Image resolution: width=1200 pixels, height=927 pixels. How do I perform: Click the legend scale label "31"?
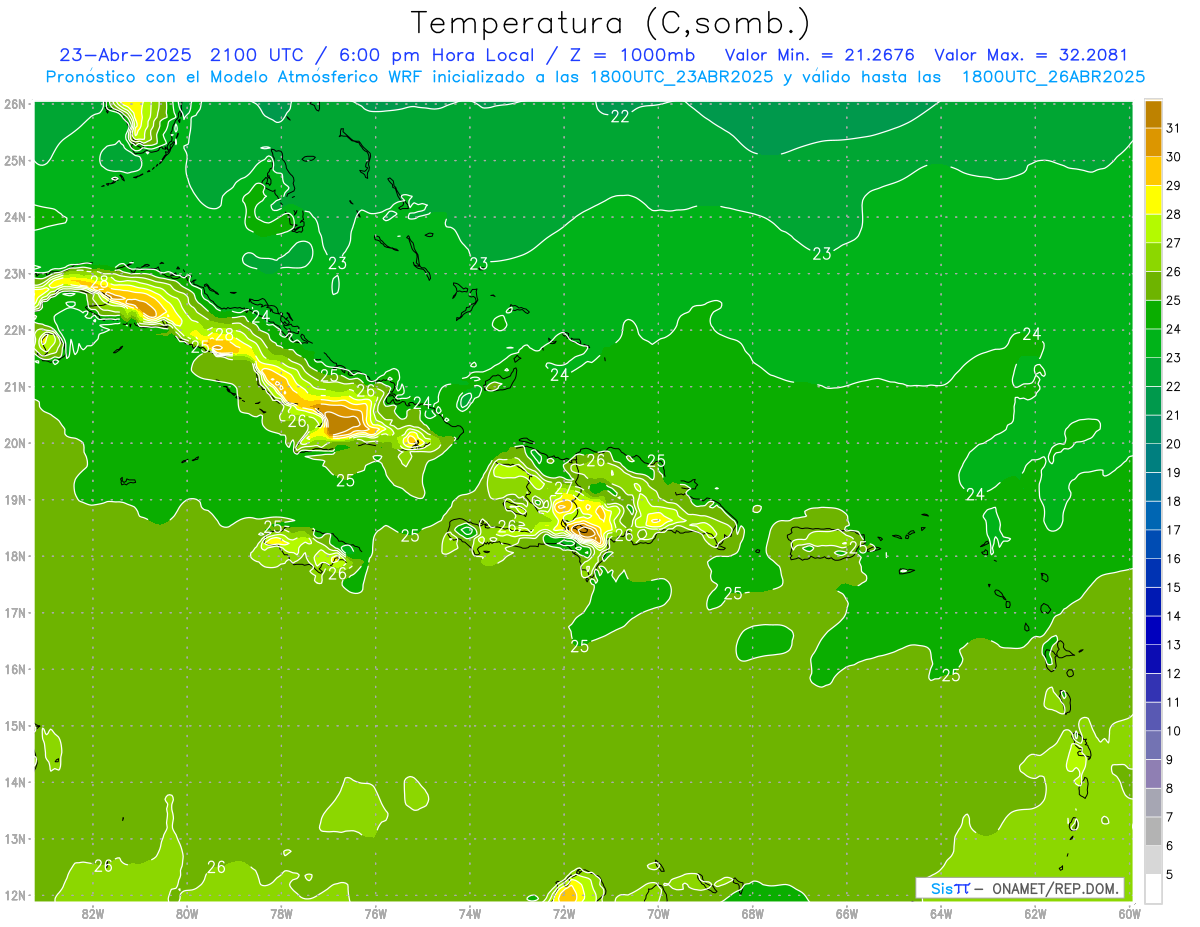(x=1173, y=127)
